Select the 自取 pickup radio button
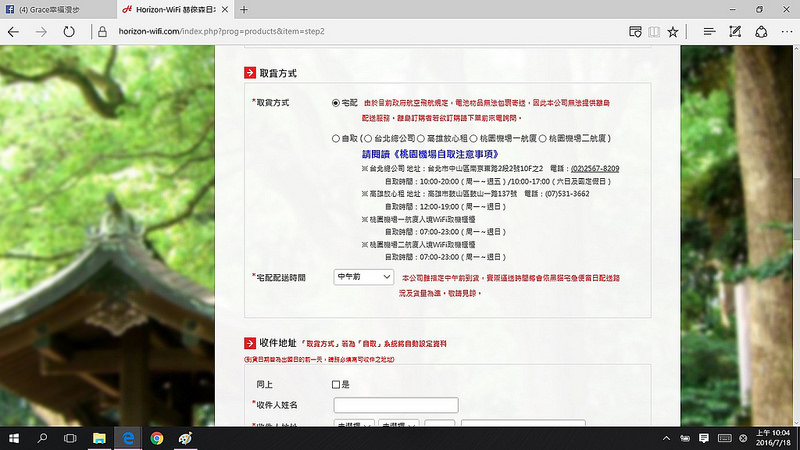Viewport: 800px width, 450px height. [x=336, y=138]
